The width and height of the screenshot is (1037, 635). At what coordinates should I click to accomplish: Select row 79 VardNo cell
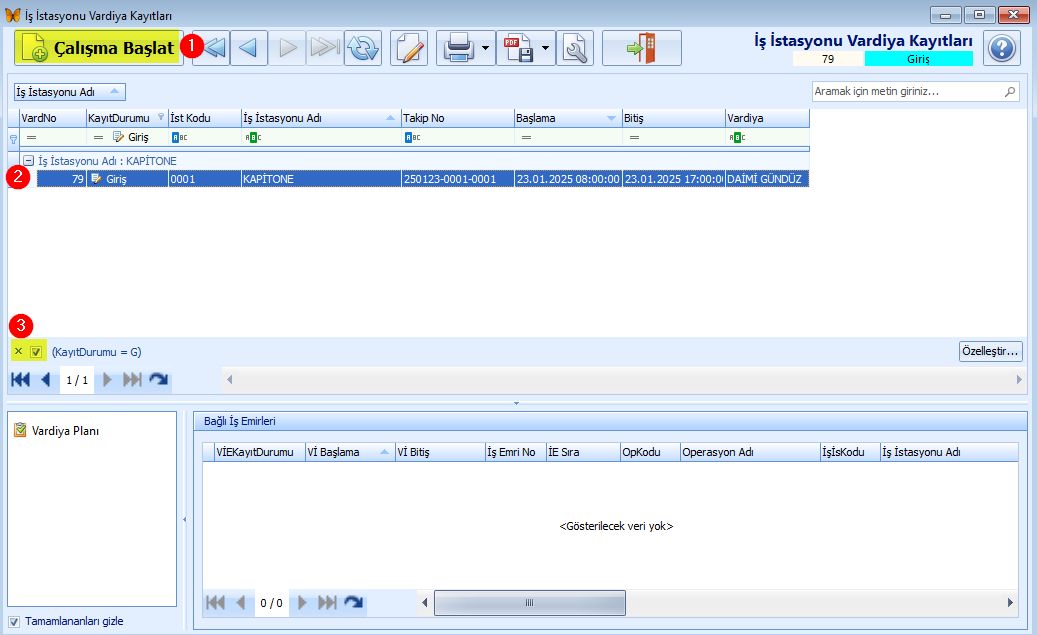62,179
